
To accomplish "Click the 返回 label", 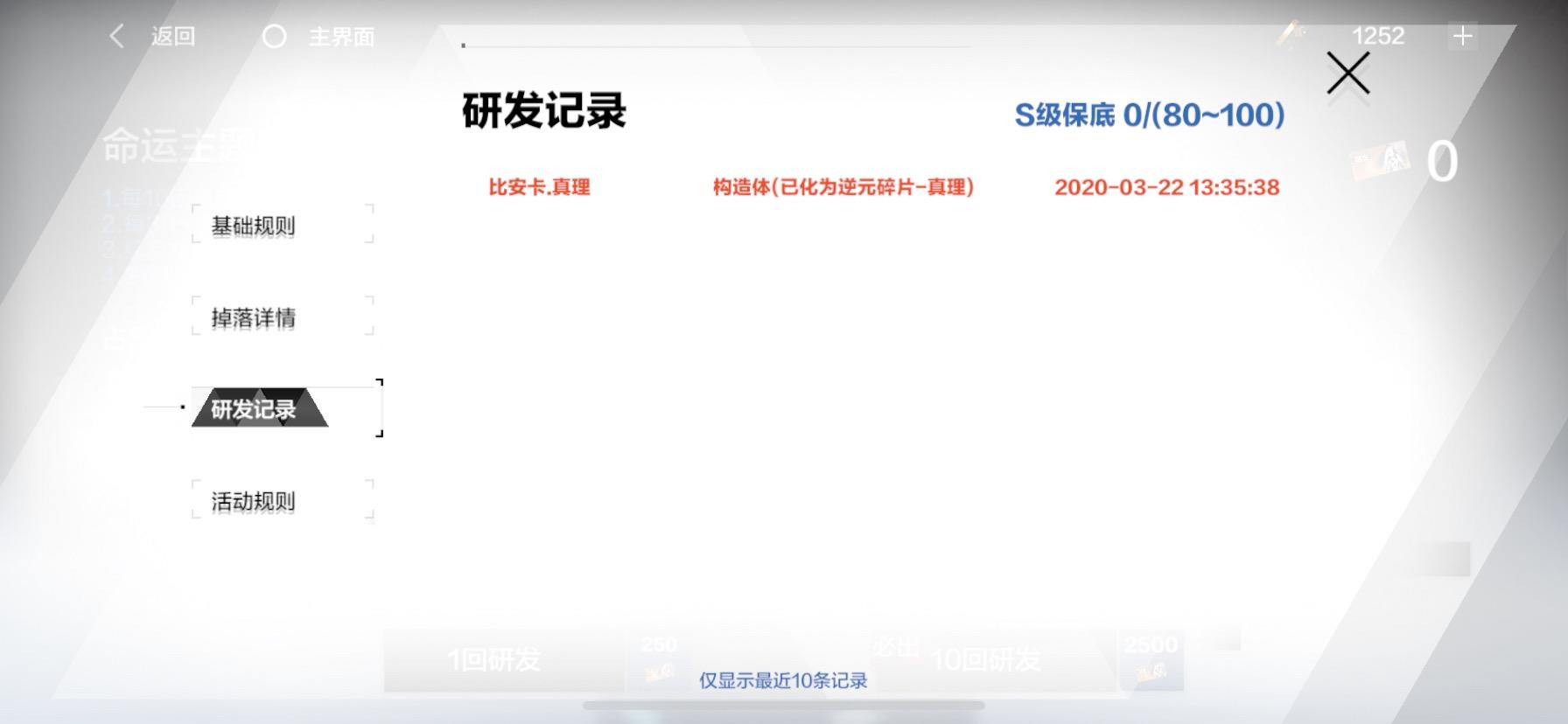I will [x=172, y=36].
